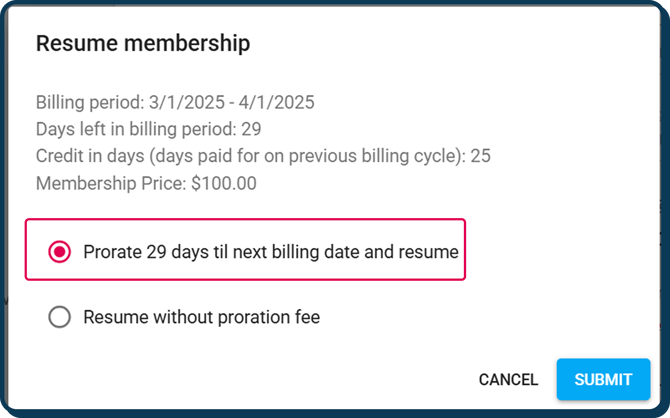Click the 'Resume without proration fee' label text
Viewport: 670px width, 418px height.
(201, 318)
